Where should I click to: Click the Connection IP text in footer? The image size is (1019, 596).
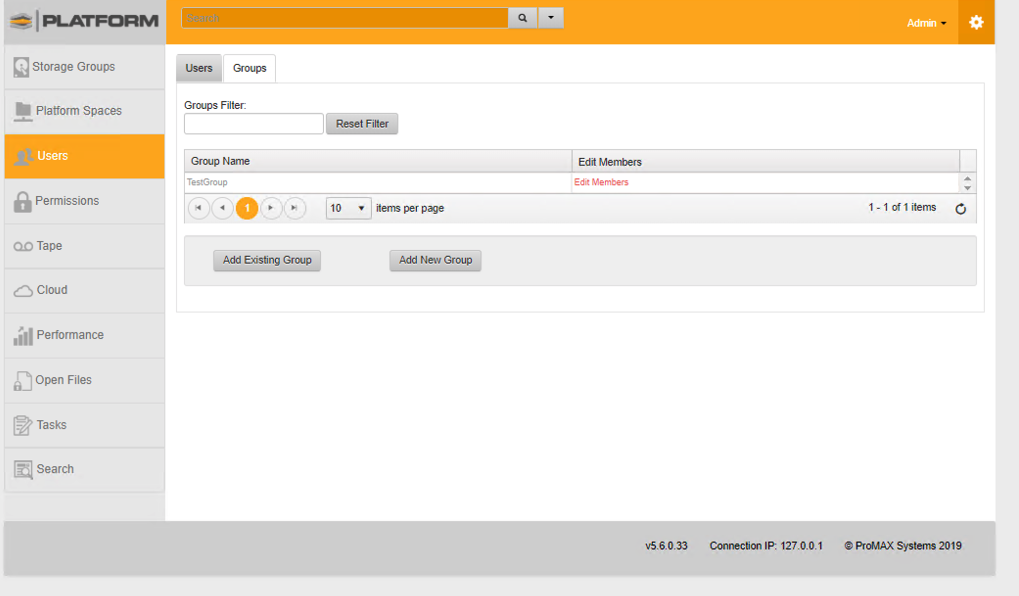click(766, 546)
